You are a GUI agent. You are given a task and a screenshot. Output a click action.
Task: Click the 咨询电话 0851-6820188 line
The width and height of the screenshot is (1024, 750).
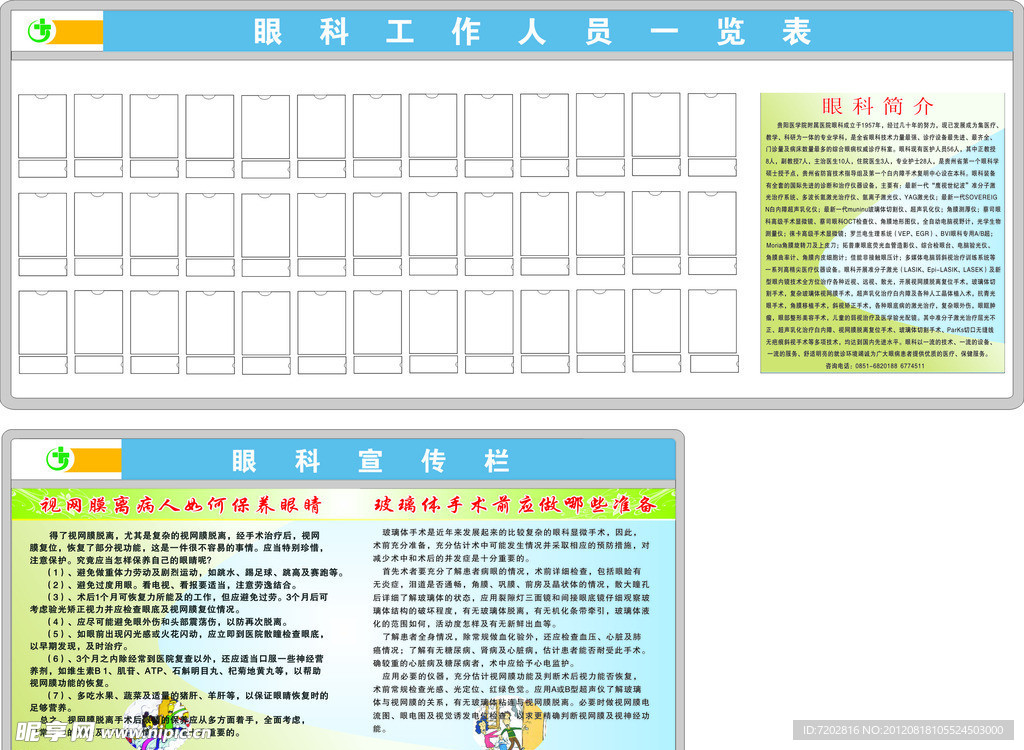tap(874, 366)
